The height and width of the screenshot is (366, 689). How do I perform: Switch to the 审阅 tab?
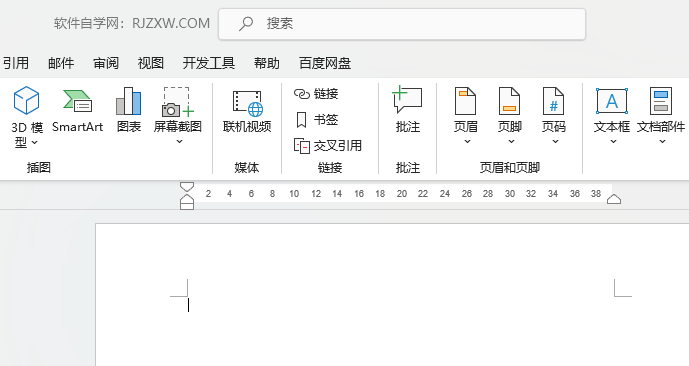pos(106,63)
